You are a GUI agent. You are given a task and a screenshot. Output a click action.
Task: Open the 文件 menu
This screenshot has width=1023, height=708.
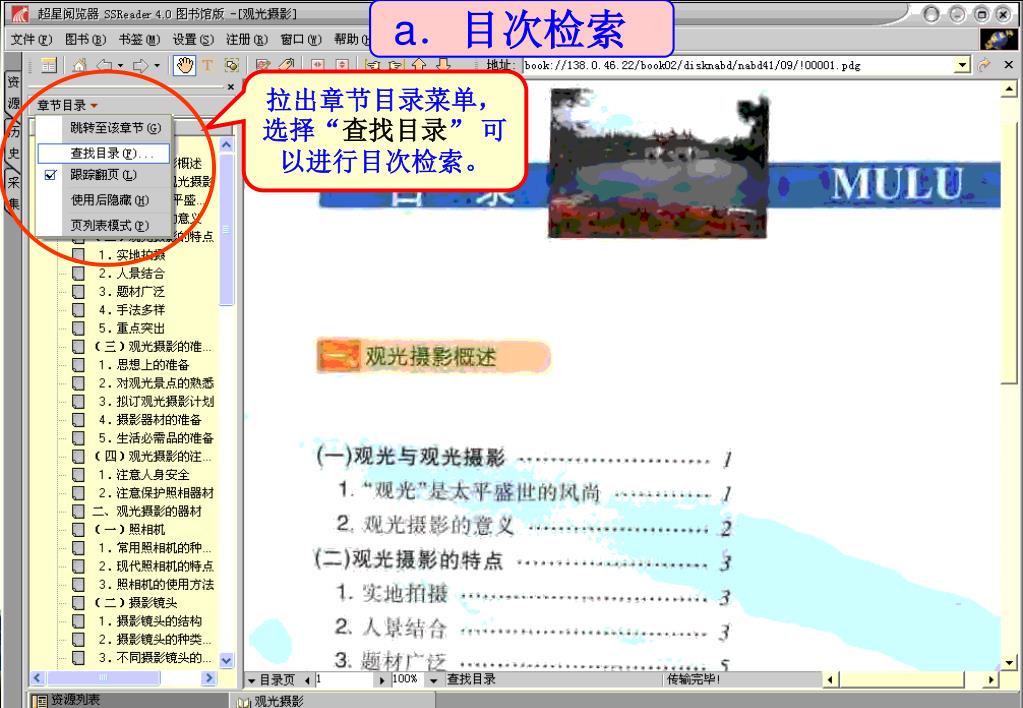click(x=31, y=40)
